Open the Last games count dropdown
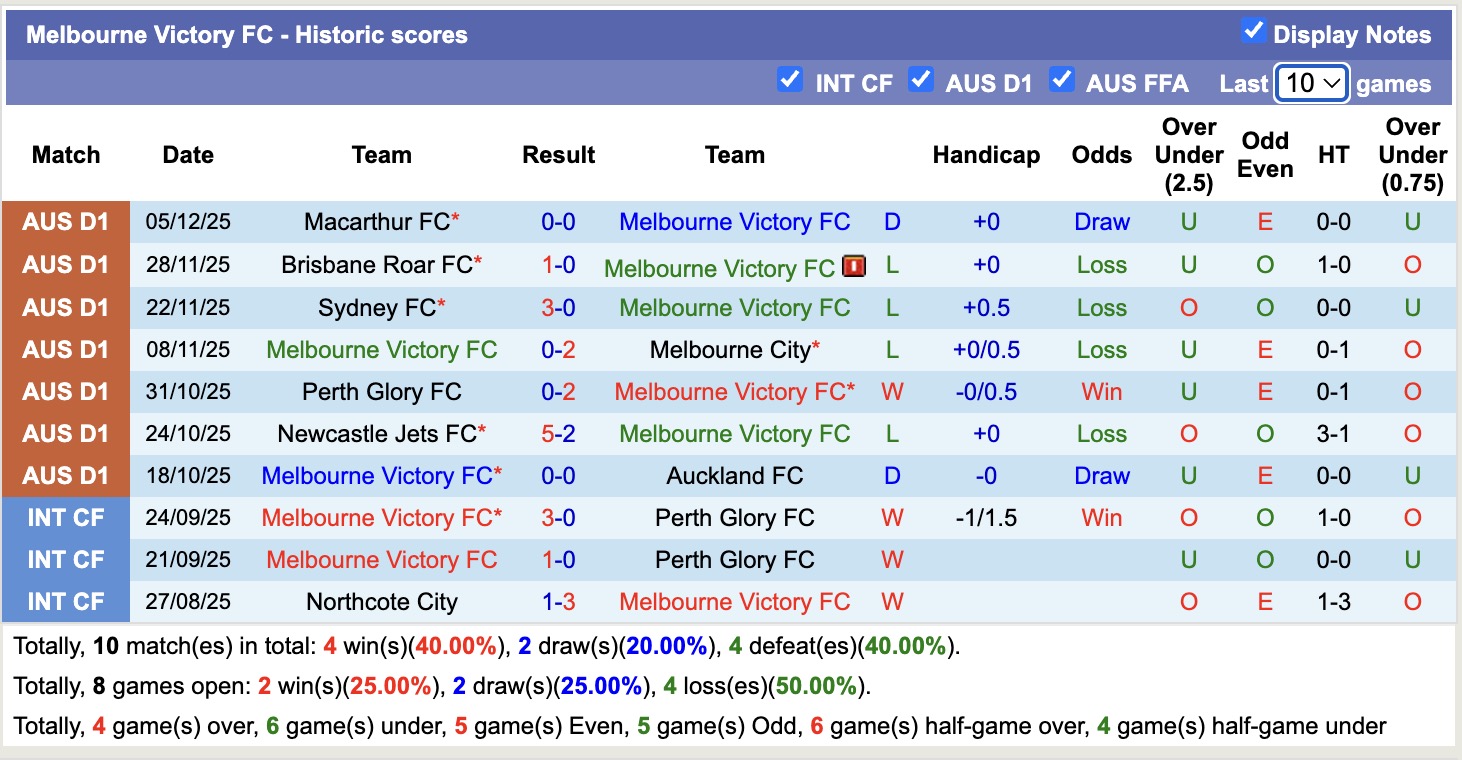The image size is (1462, 760). tap(1312, 82)
